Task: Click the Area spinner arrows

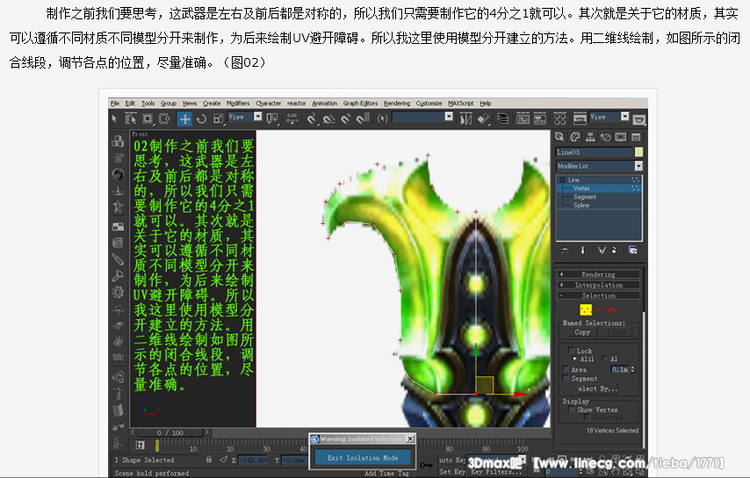Action: [633, 369]
